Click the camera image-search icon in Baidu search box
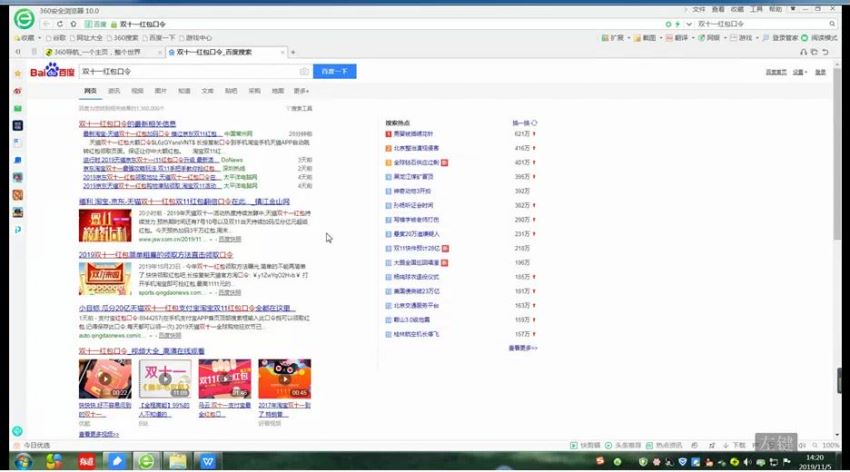 304,72
